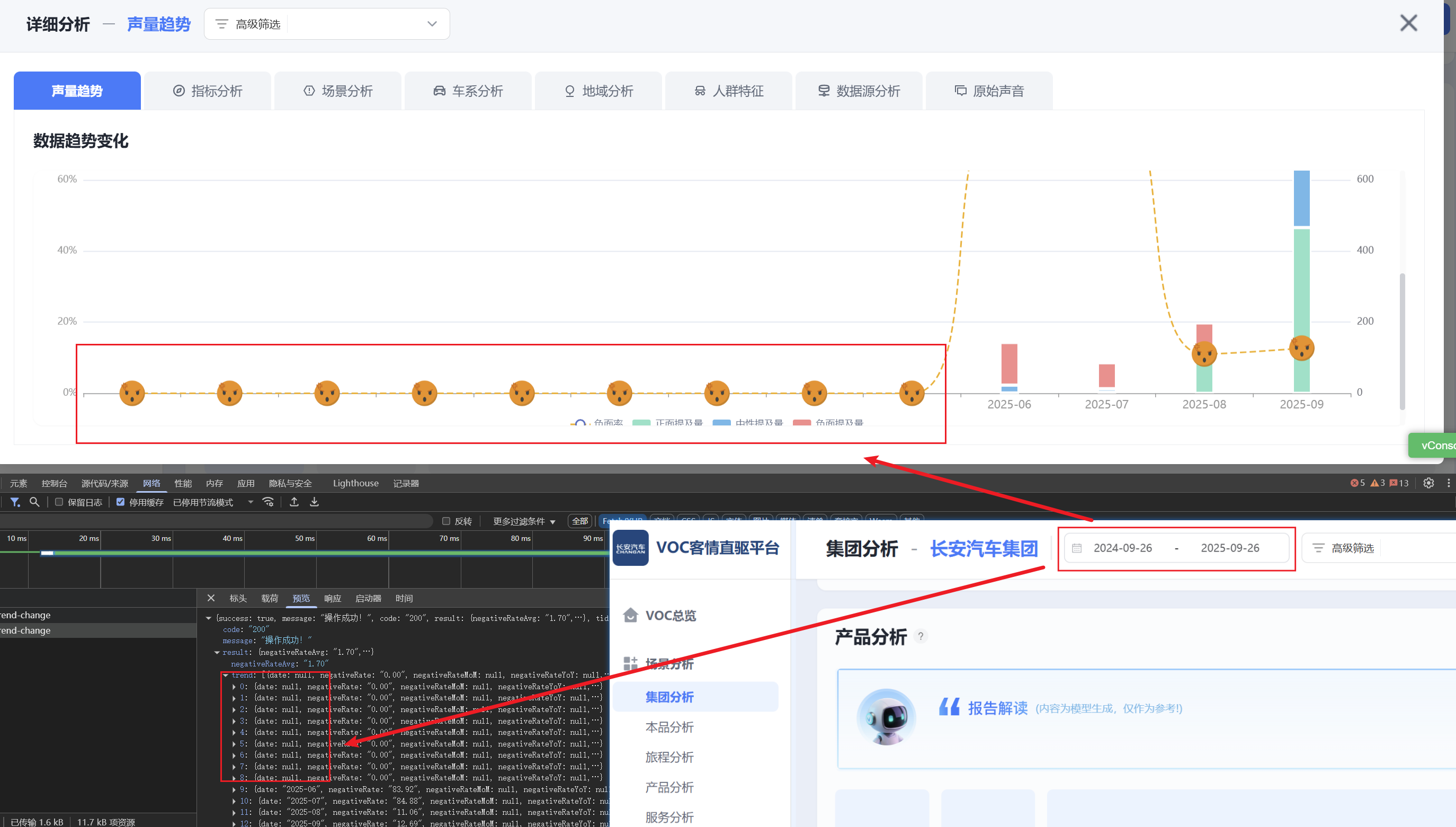
Task: Open 本品分析 in the sidebar
Action: point(669,727)
